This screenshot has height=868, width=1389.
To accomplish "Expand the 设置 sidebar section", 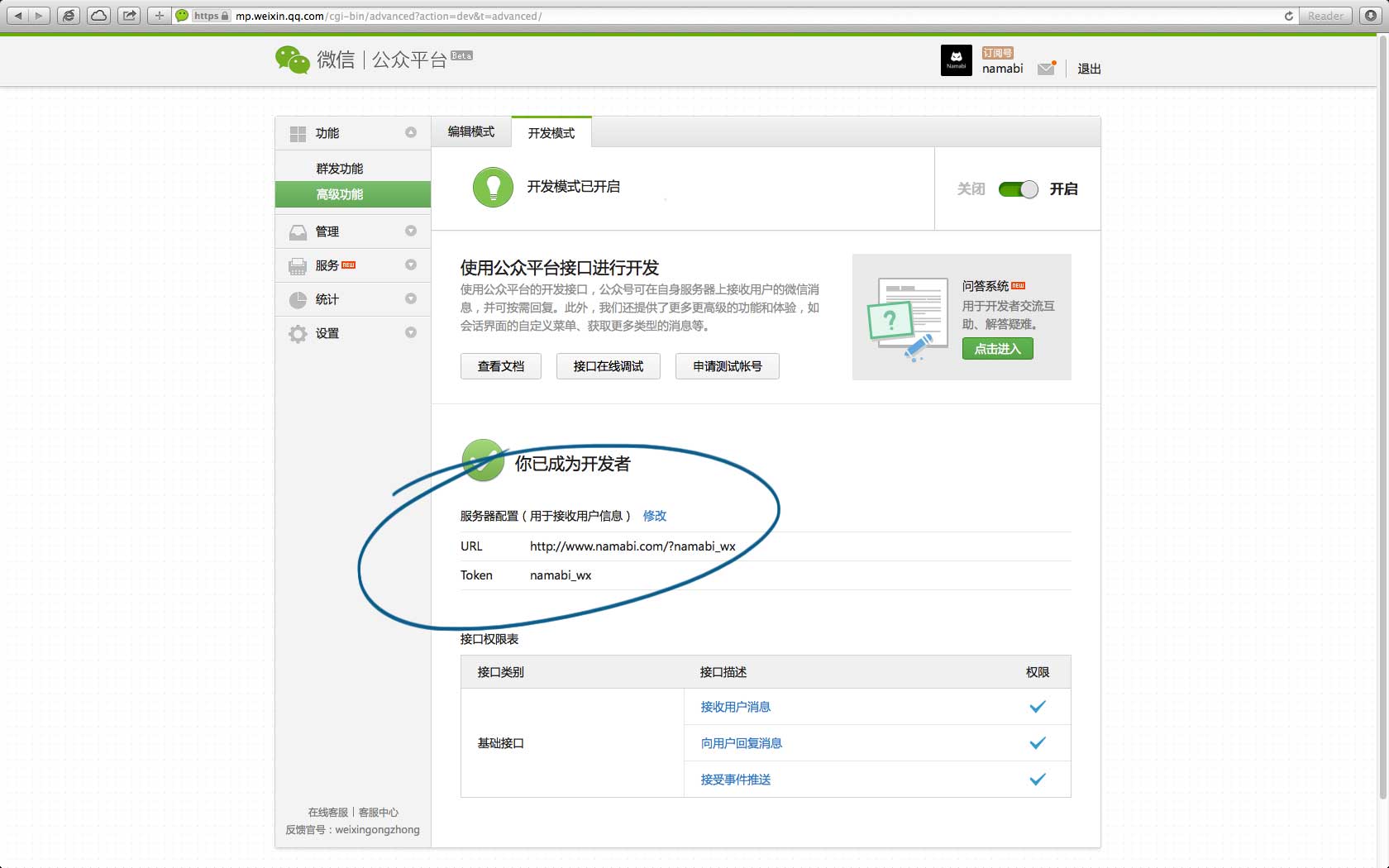I will 411,332.
